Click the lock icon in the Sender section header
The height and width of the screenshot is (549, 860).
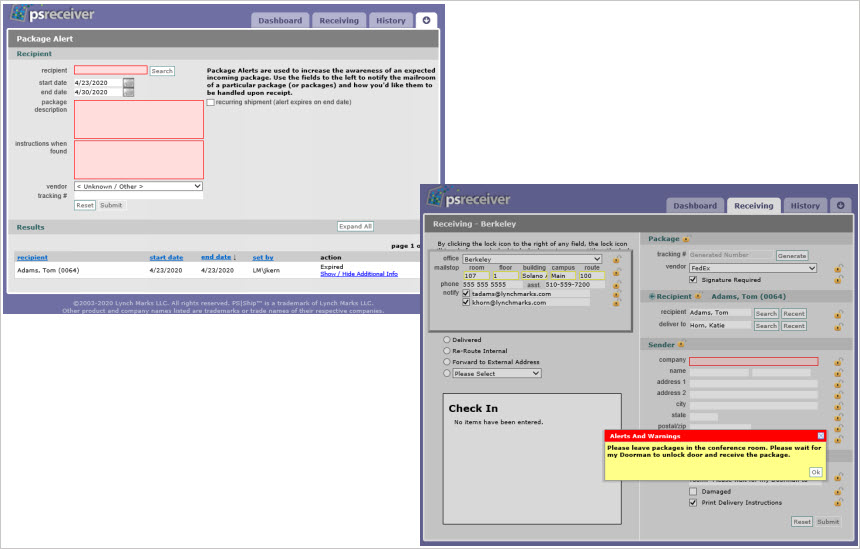[681, 344]
